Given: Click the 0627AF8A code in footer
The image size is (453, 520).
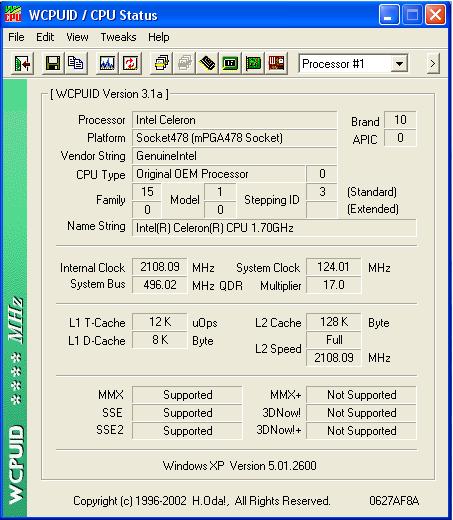Looking at the screenshot, I should point(394,501).
